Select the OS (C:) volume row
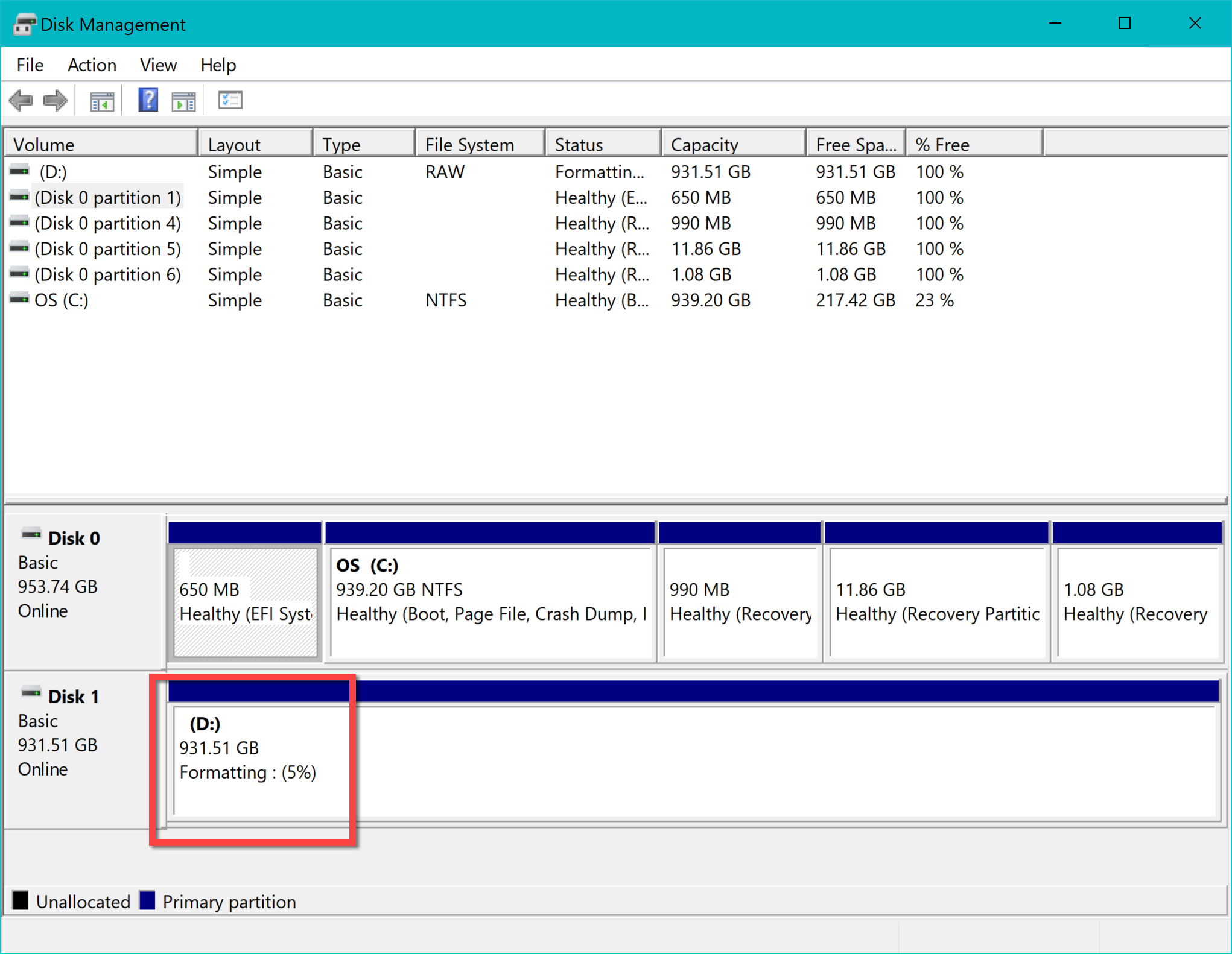1232x954 pixels. pyautogui.click(x=61, y=300)
